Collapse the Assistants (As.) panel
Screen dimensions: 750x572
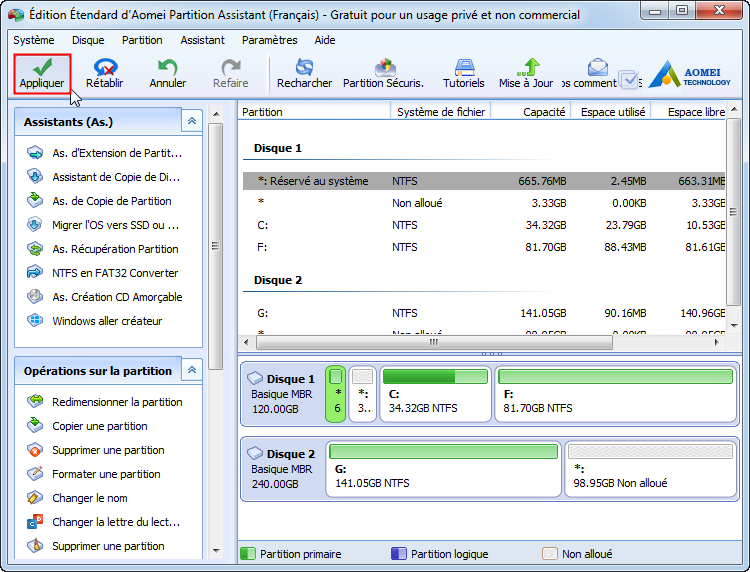(192, 121)
